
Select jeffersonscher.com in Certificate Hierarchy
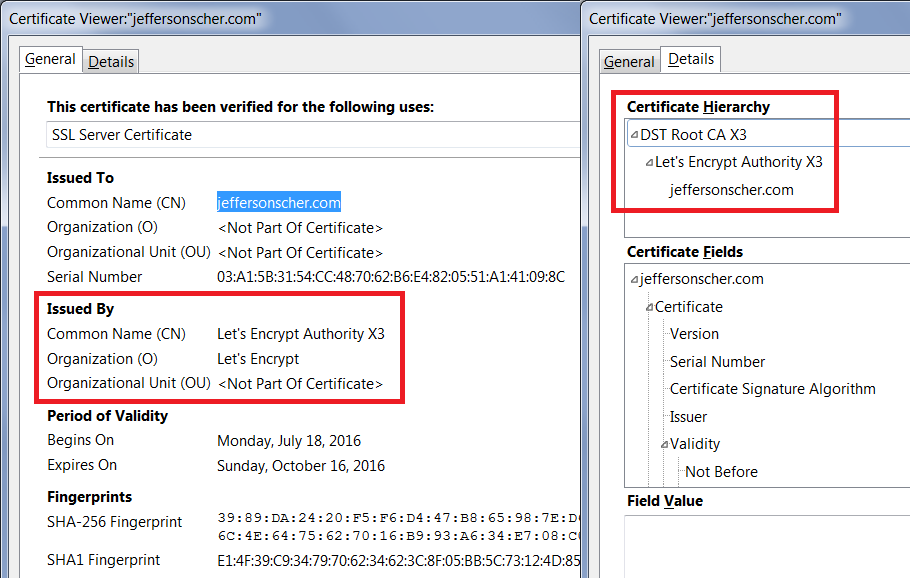pyautogui.click(x=731, y=190)
